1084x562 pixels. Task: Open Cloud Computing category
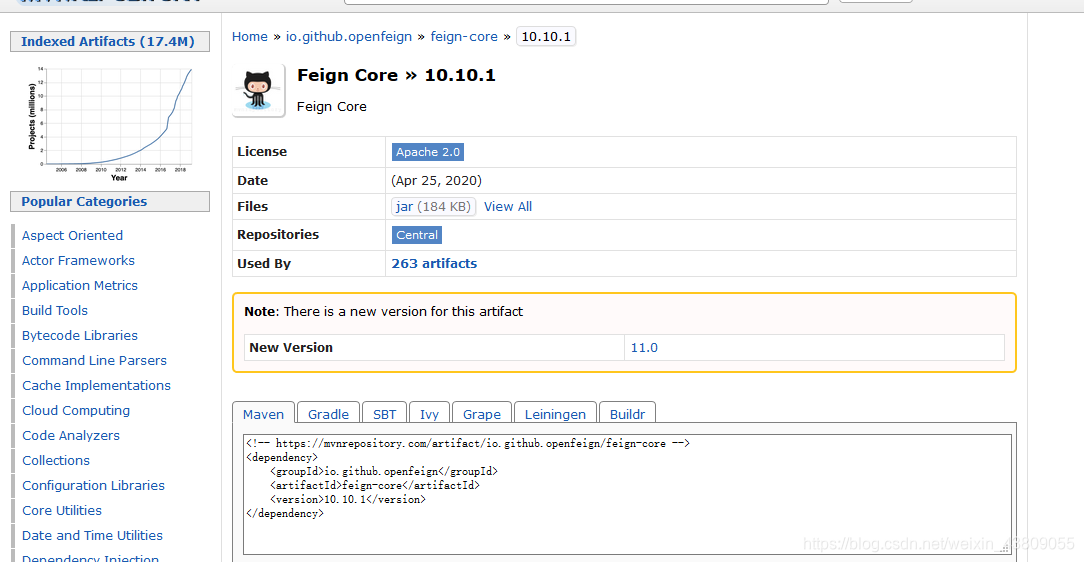tap(76, 411)
